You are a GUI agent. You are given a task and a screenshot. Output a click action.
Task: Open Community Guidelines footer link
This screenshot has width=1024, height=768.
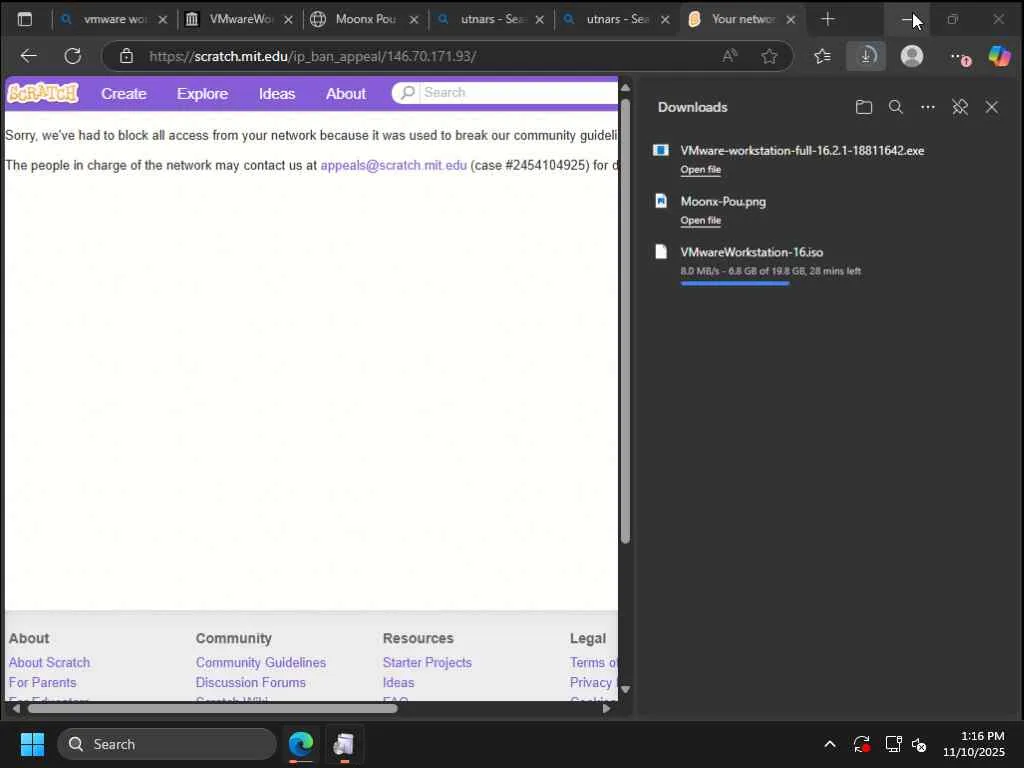(x=261, y=662)
